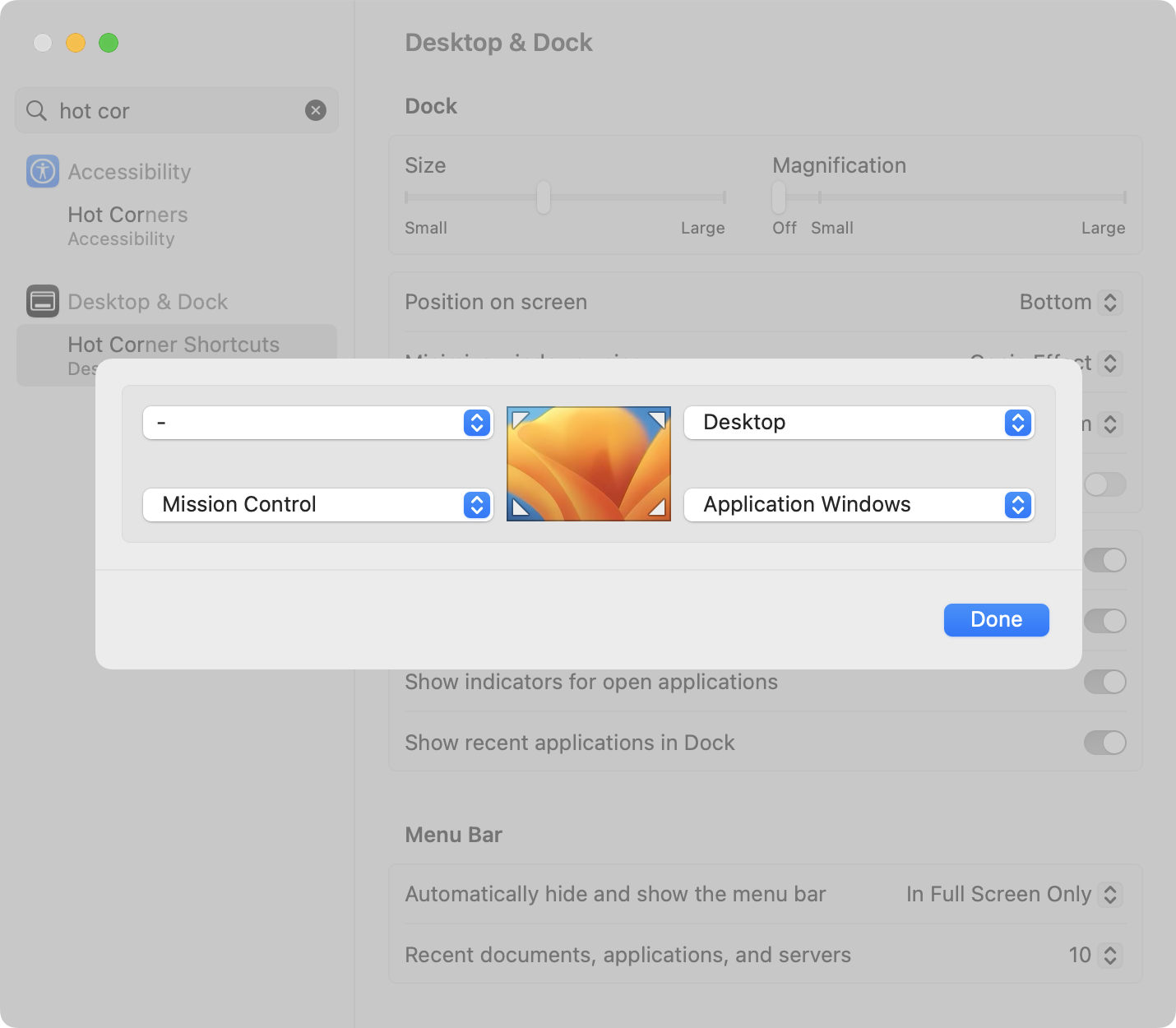Open the Application Windows hot corner dropdown

pos(859,505)
